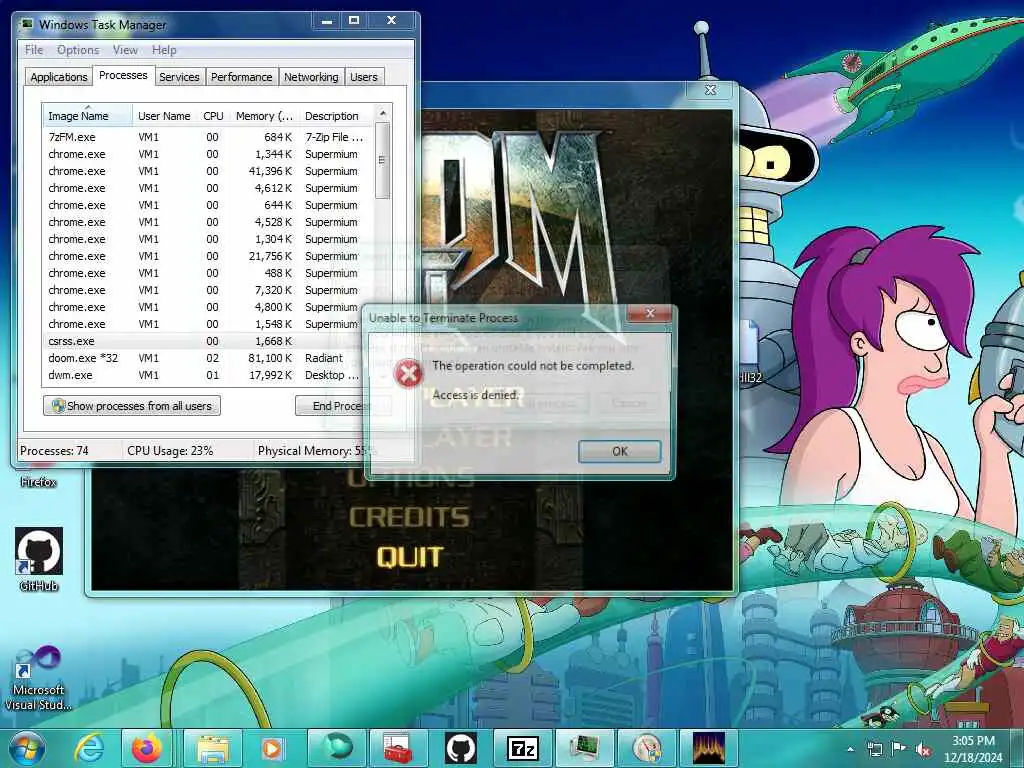Open Windows Media Player taskbar icon

pyautogui.click(x=272, y=748)
